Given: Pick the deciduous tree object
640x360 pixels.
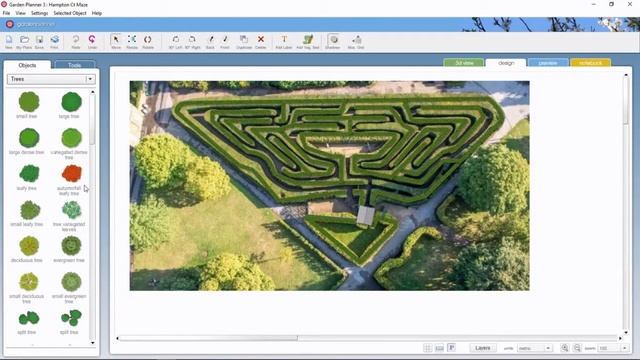Looking at the screenshot, I should tap(29, 246).
